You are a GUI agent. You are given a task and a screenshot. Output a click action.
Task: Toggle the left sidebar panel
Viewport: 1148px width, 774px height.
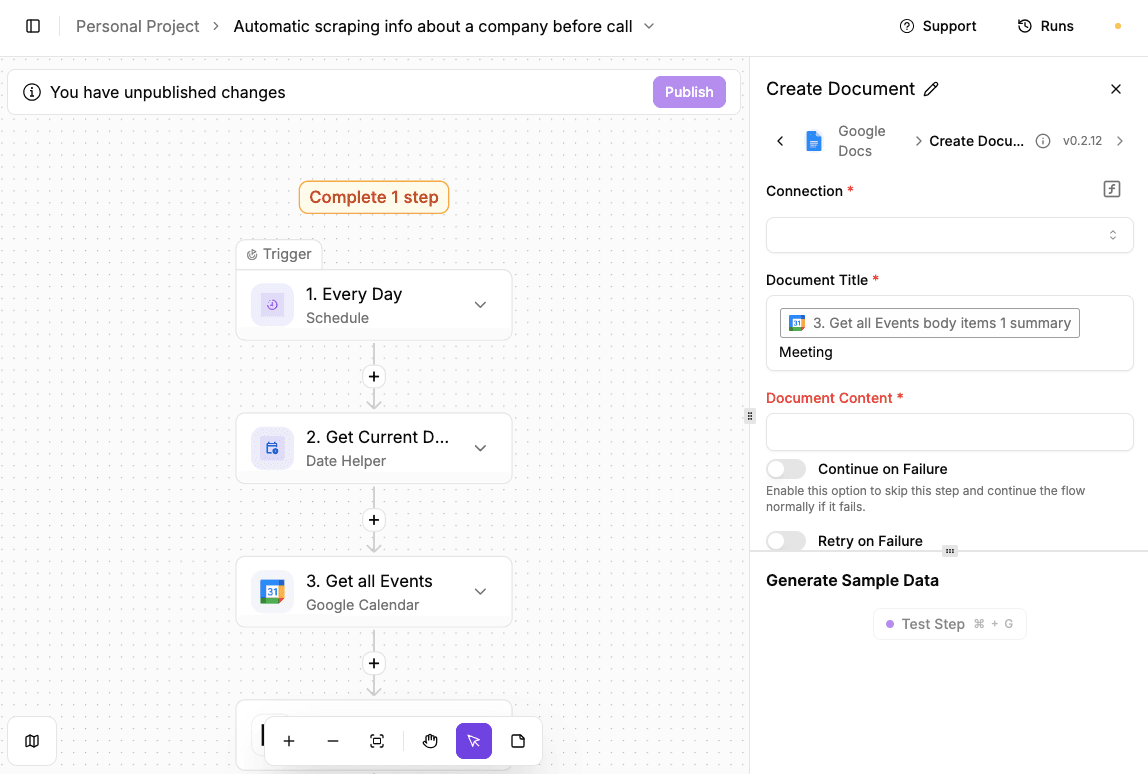point(33,26)
